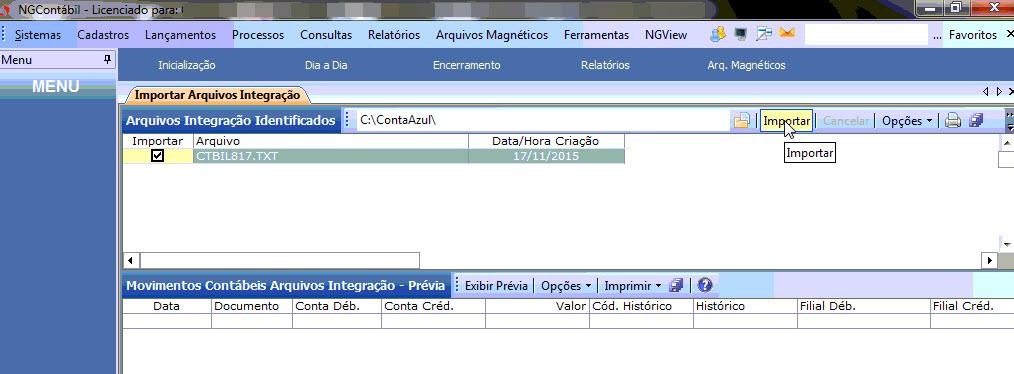
Task: Click the Exibir Prévia button
Action: coord(497,285)
